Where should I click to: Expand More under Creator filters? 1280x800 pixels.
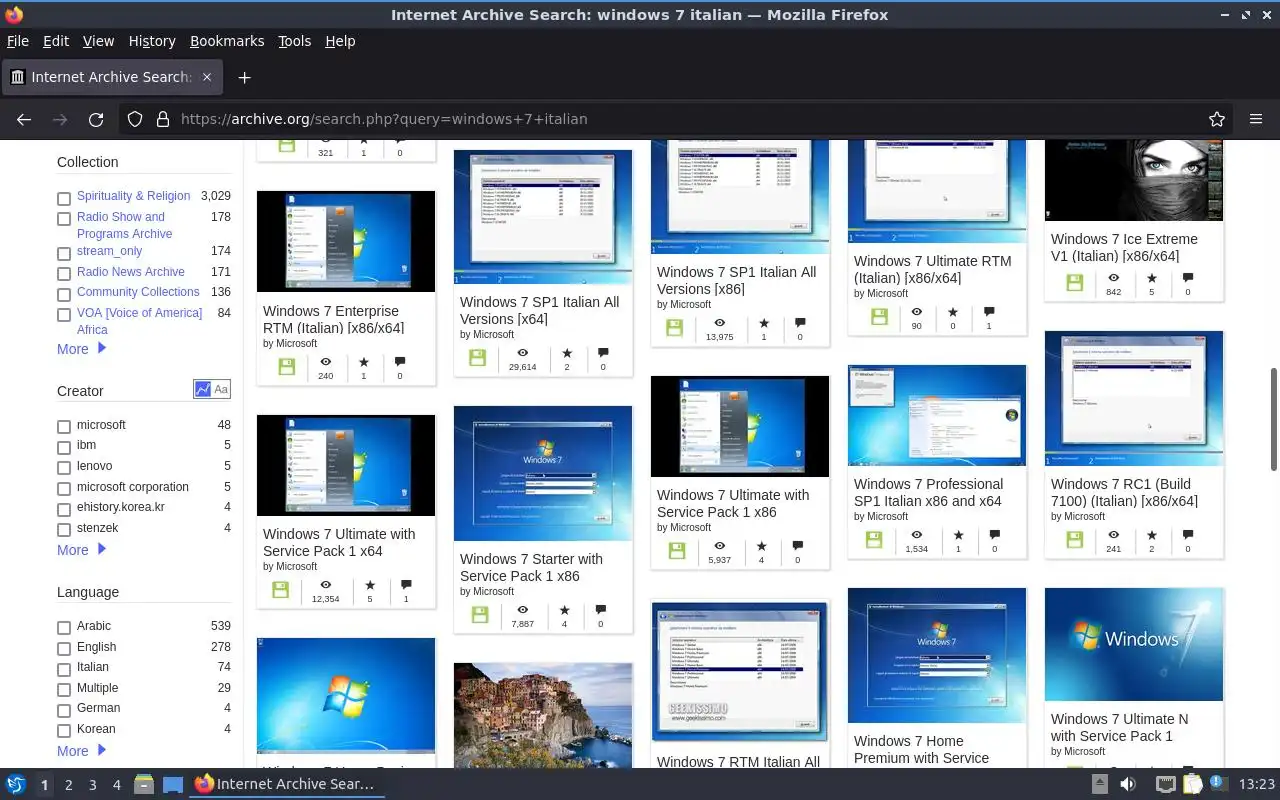click(81, 550)
